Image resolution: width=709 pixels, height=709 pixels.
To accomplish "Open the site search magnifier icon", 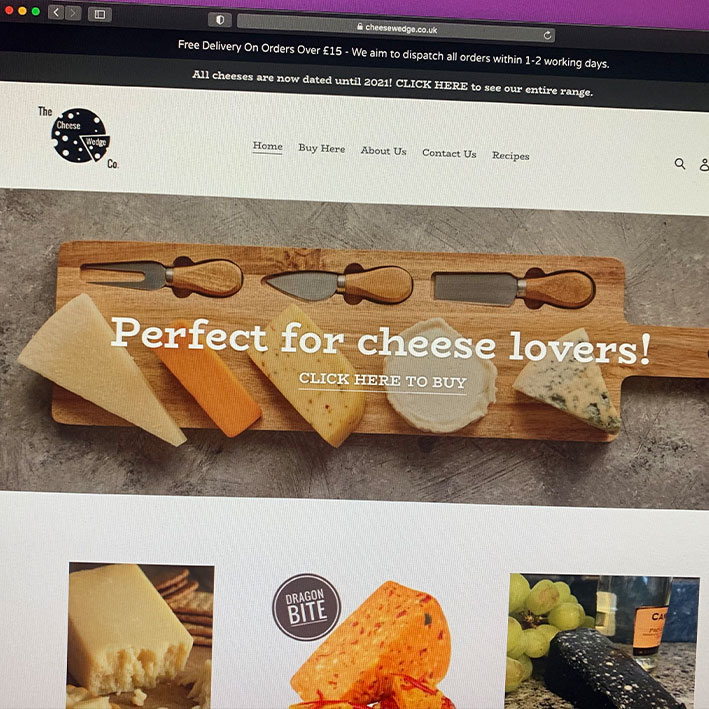I will [x=680, y=163].
